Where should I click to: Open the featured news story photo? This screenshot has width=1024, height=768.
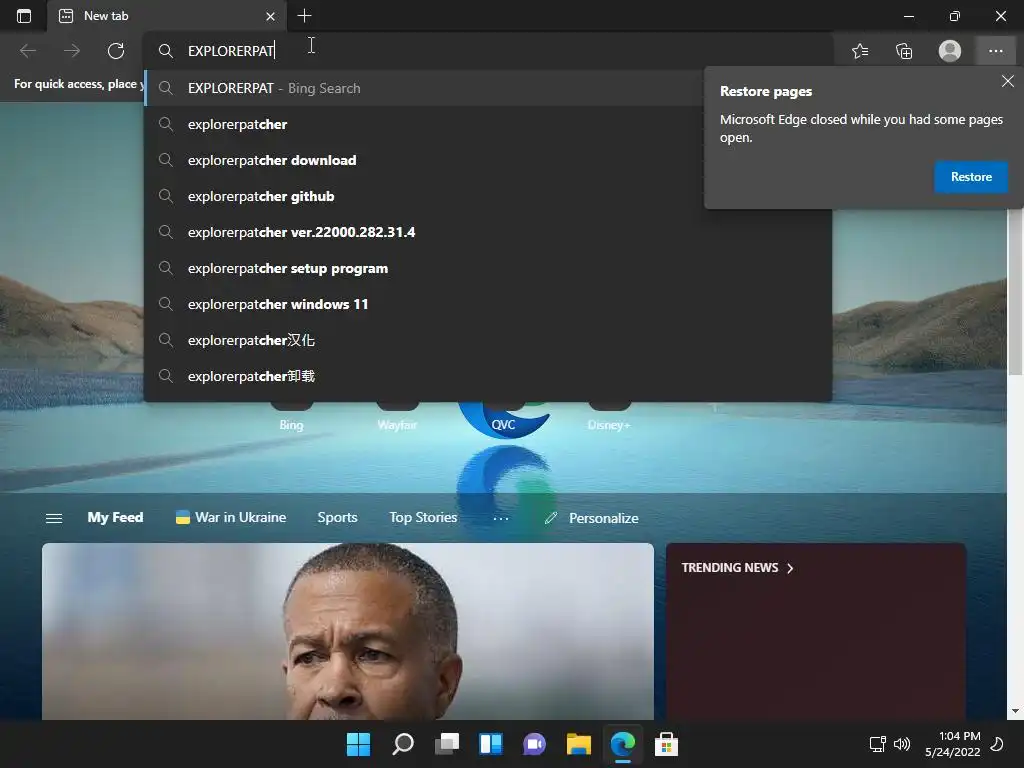tap(347, 632)
